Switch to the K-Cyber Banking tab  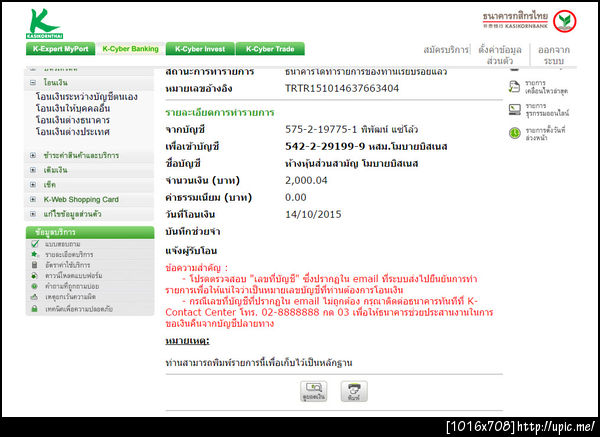(130, 49)
